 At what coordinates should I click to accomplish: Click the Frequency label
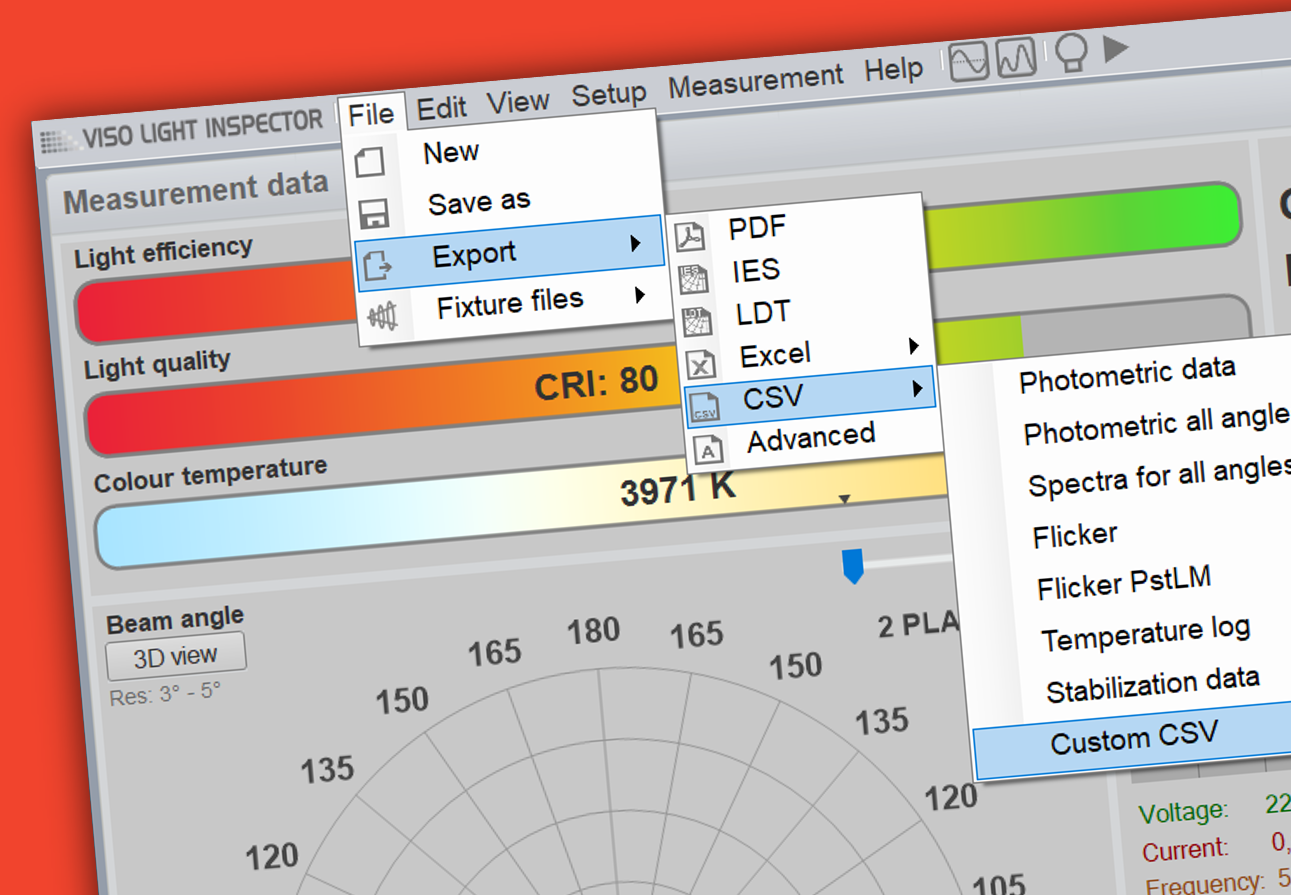[1205, 882]
